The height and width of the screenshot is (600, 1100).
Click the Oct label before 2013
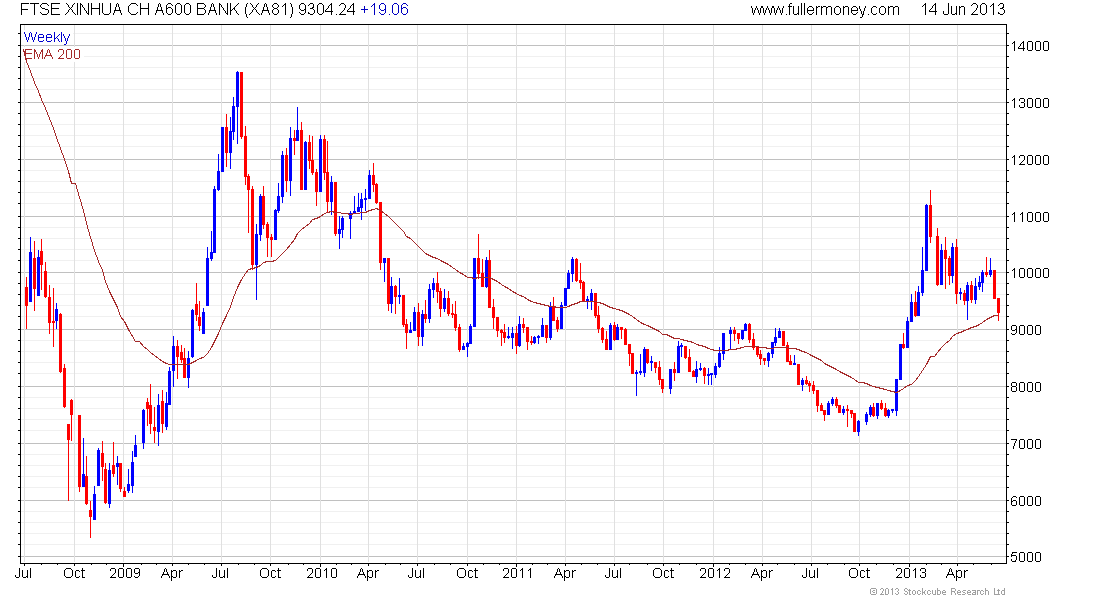859,573
